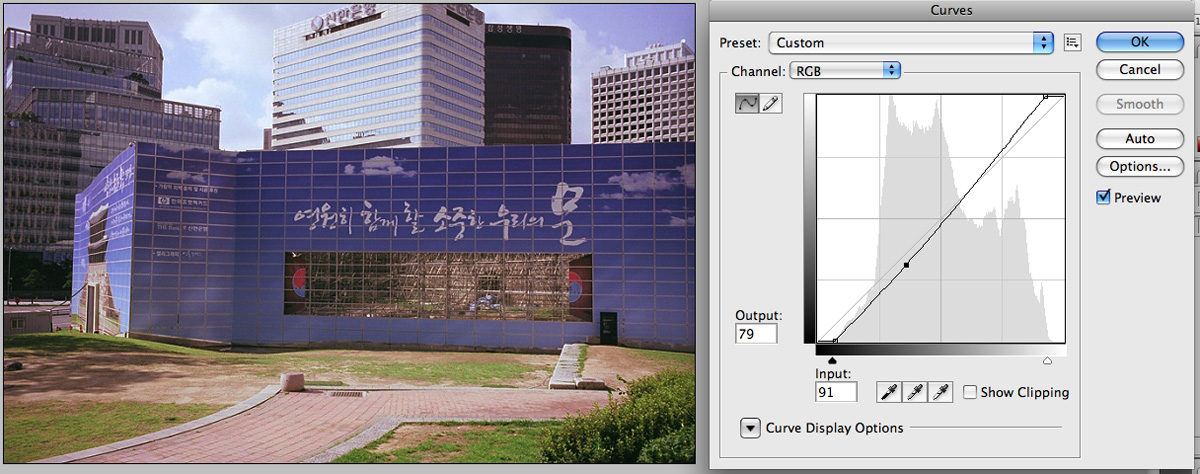Click the black point slider triangle

833,360
